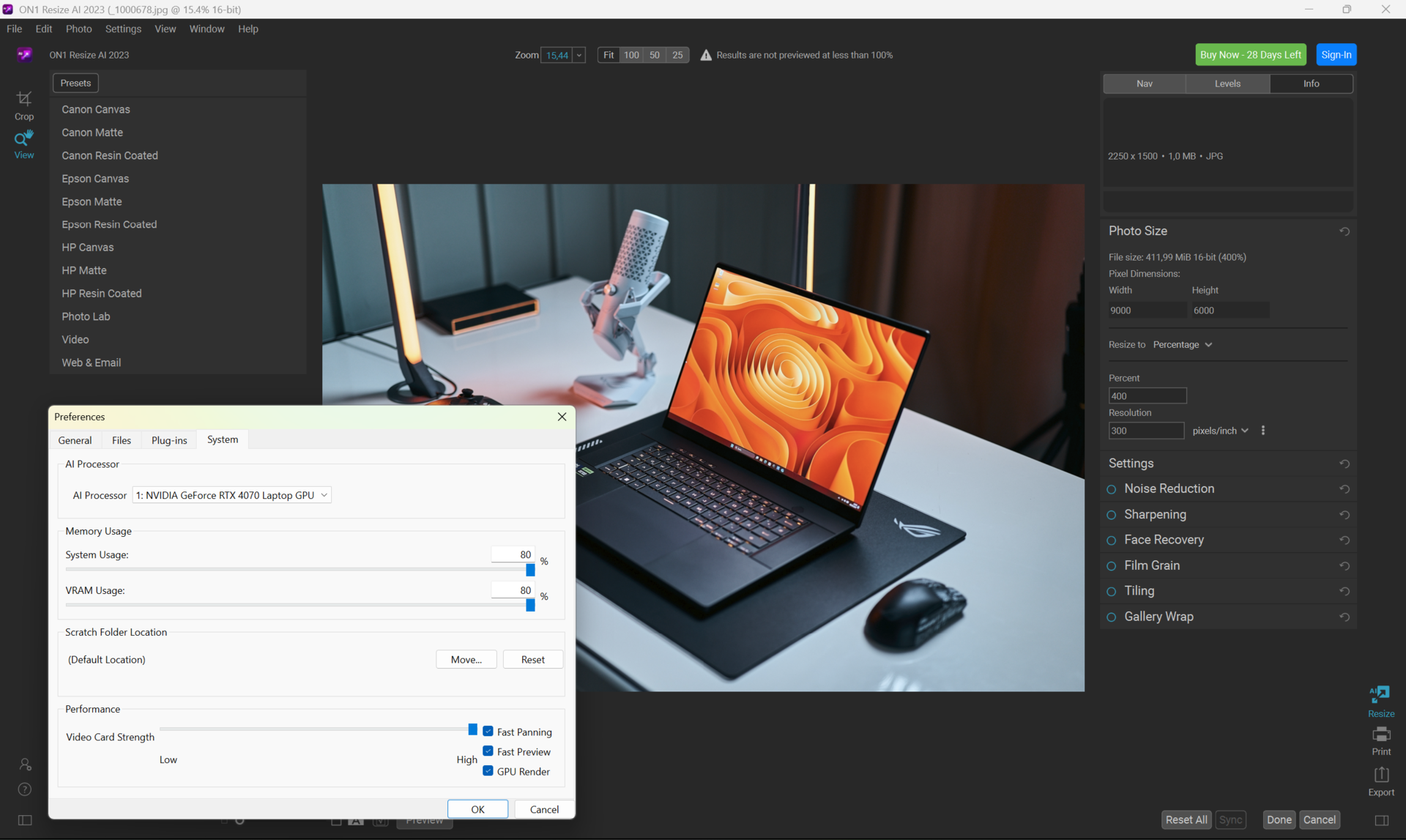
Task: Expand the Resize to Percentage dropdown
Action: [1182, 344]
